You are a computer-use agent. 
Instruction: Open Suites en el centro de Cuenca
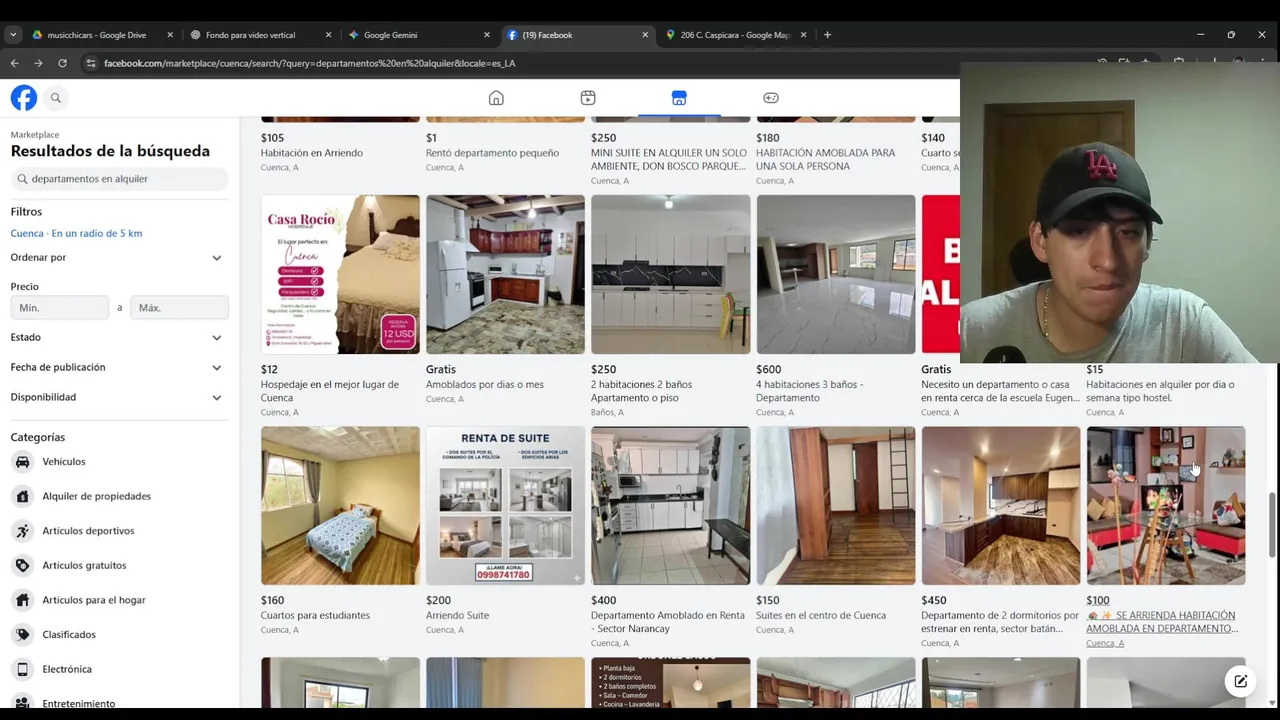click(x=821, y=615)
